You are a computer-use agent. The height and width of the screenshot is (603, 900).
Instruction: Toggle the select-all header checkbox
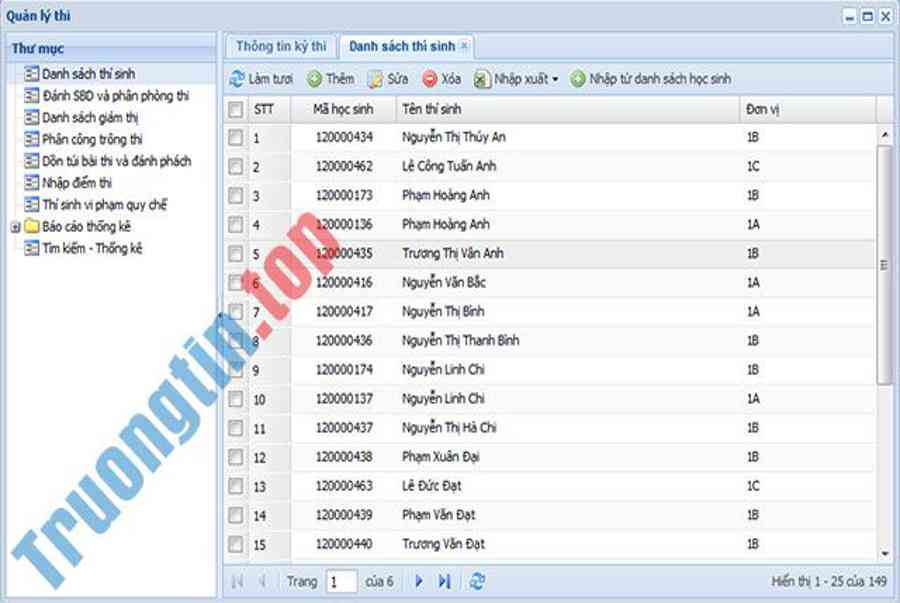click(x=236, y=109)
